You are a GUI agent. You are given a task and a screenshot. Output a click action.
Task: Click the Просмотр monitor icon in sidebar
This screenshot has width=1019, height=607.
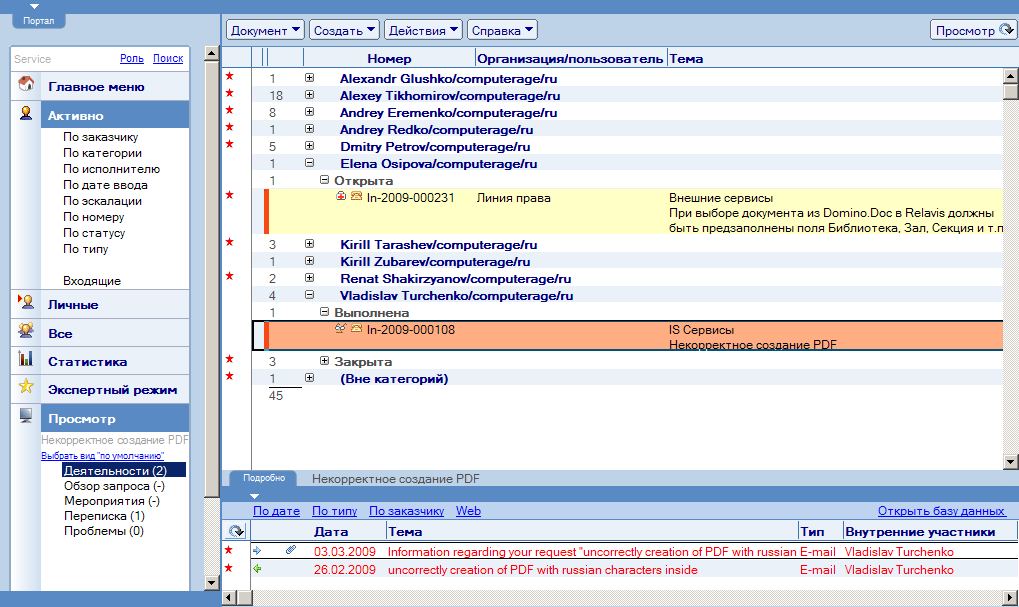tap(27, 417)
